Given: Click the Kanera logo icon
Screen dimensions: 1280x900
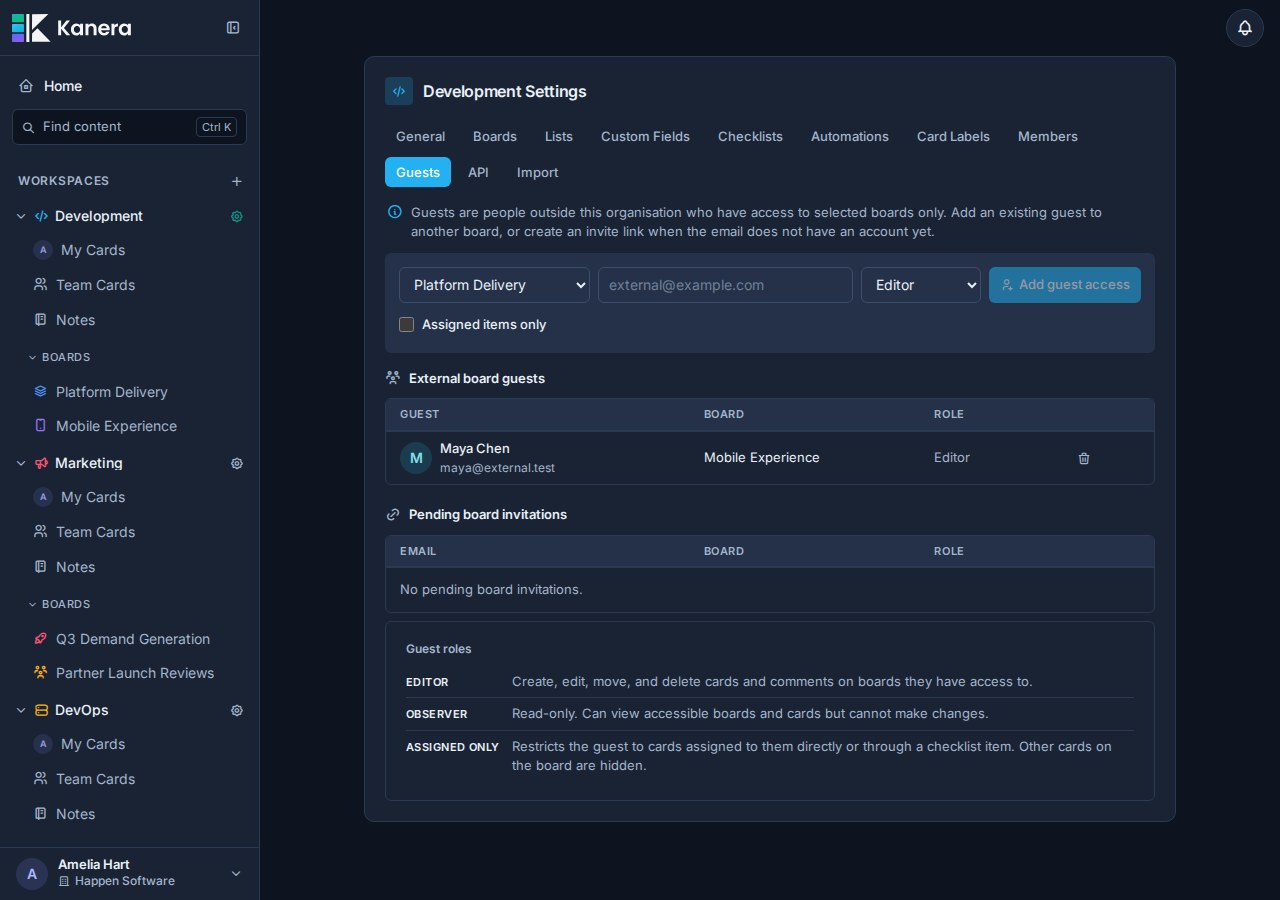Looking at the screenshot, I should pos(30,28).
